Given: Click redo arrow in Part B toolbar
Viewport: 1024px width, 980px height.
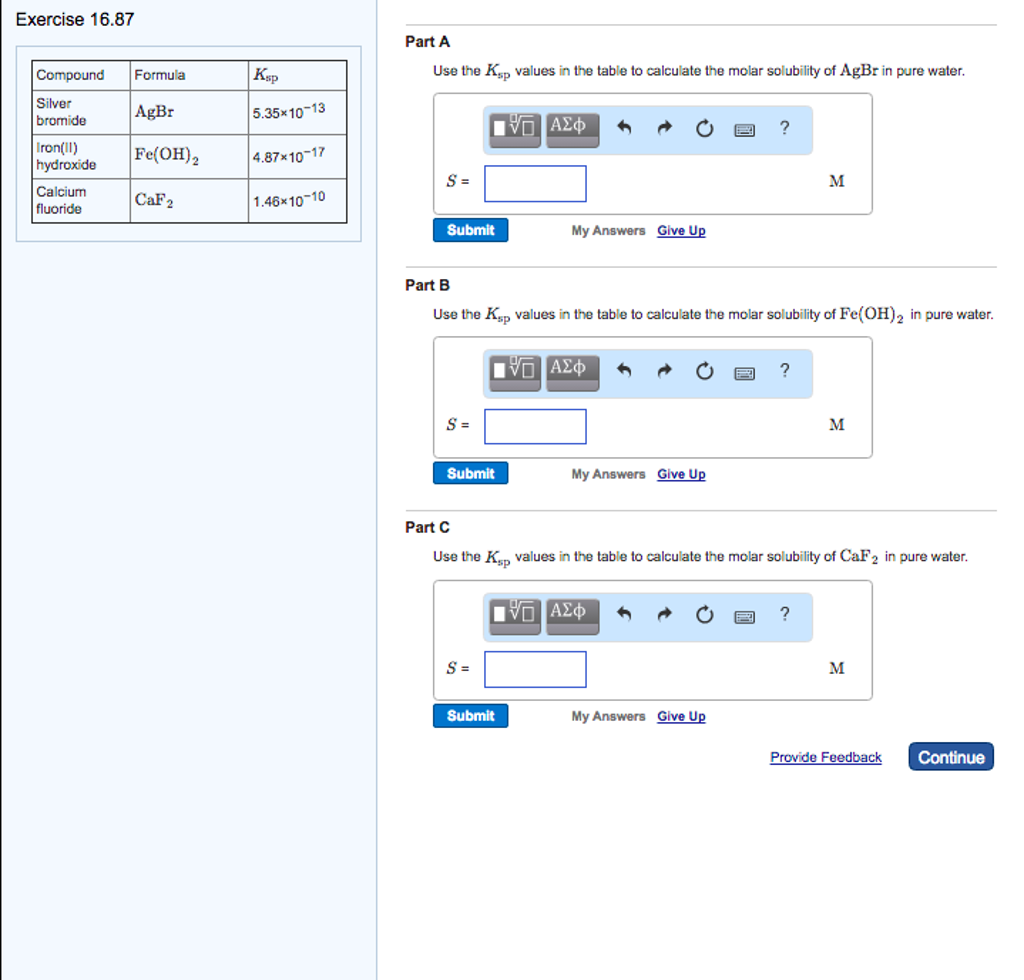Looking at the screenshot, I should [664, 371].
